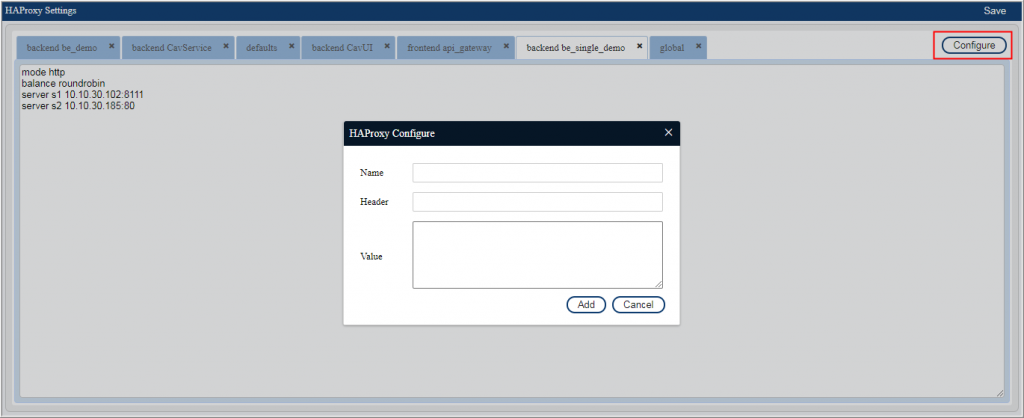Focus the Header input field
1024x418 pixels.
[537, 202]
